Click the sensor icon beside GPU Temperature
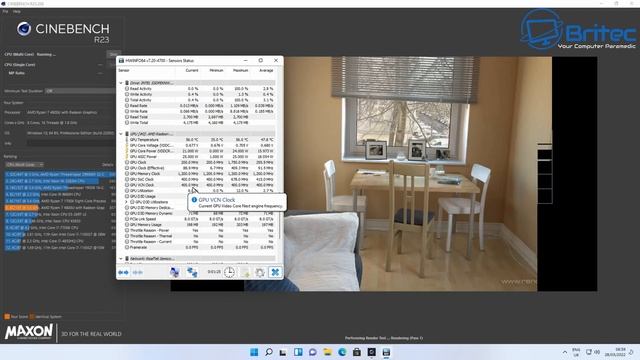 127,140
